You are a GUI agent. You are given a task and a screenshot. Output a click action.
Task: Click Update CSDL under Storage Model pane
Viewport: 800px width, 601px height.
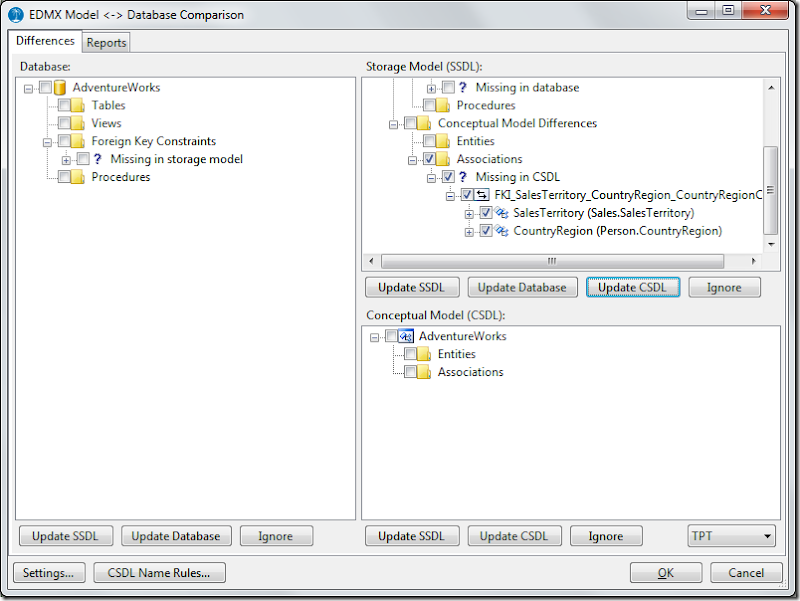[633, 287]
